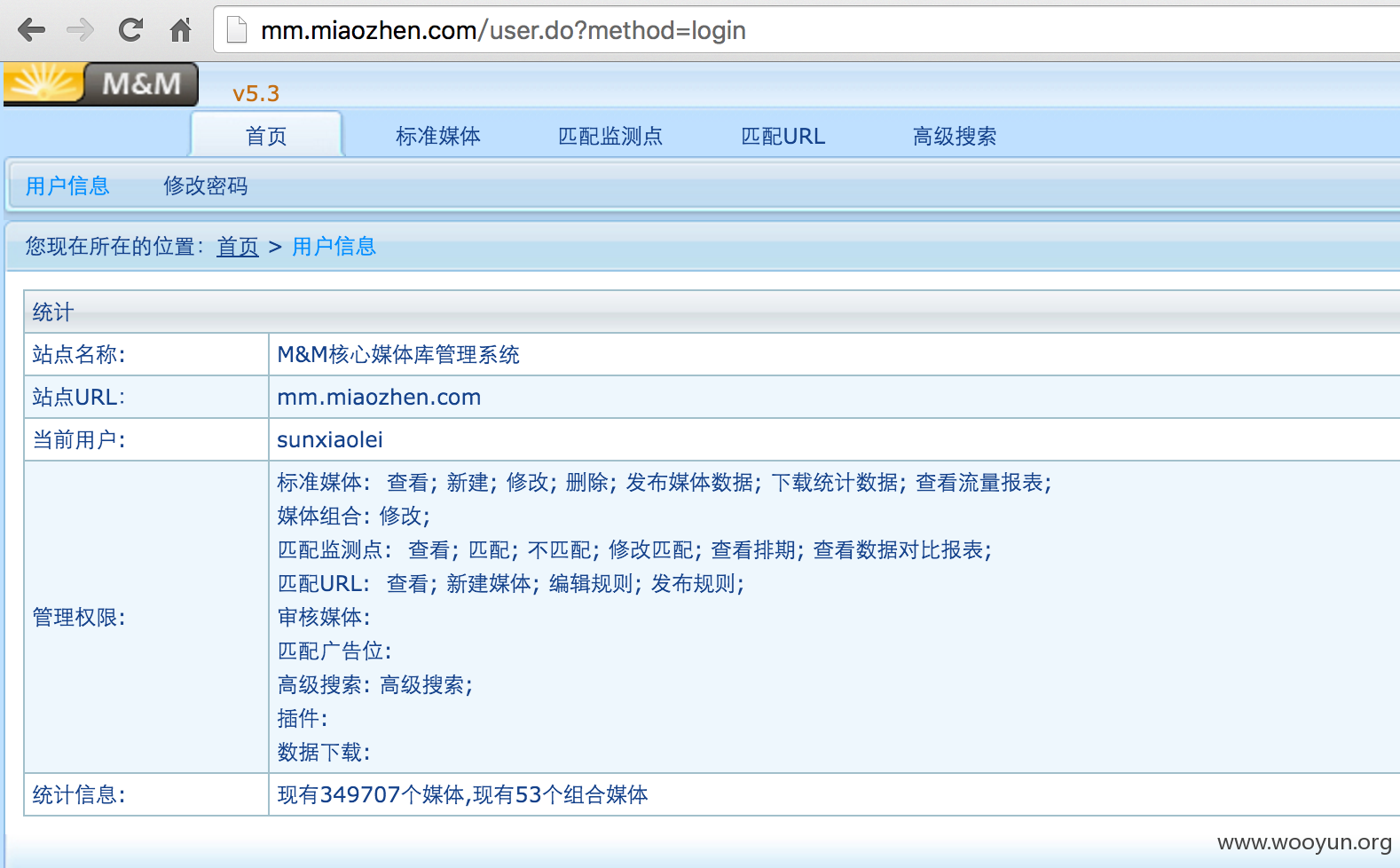This screenshot has width=1400, height=868.
Task: Click the 当前用户 label cell
Action: click(x=146, y=440)
